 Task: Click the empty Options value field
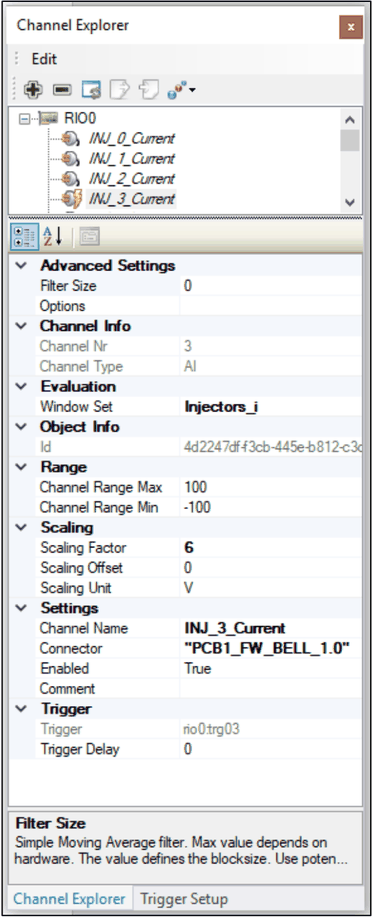[x=271, y=306]
